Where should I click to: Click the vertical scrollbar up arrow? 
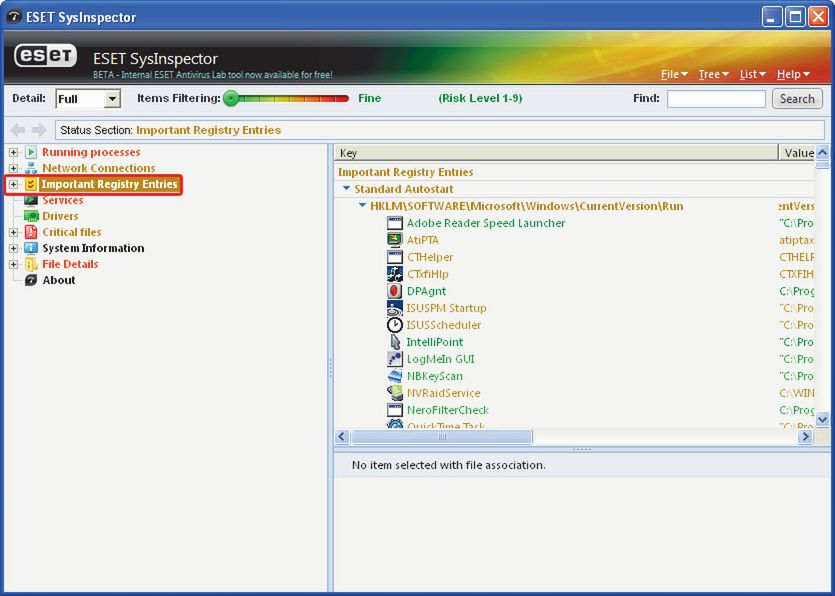coord(822,153)
